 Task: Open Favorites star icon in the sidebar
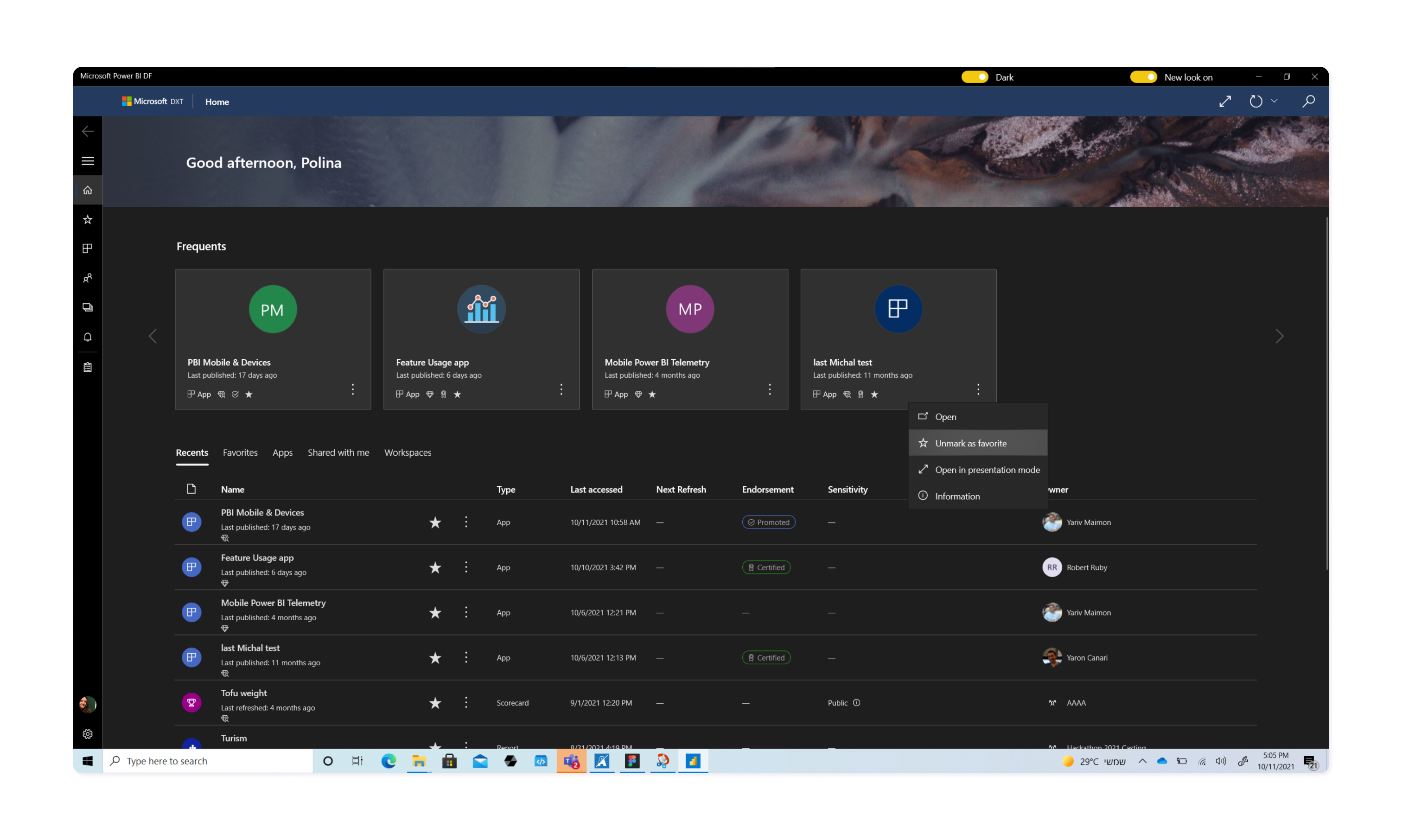click(x=88, y=220)
